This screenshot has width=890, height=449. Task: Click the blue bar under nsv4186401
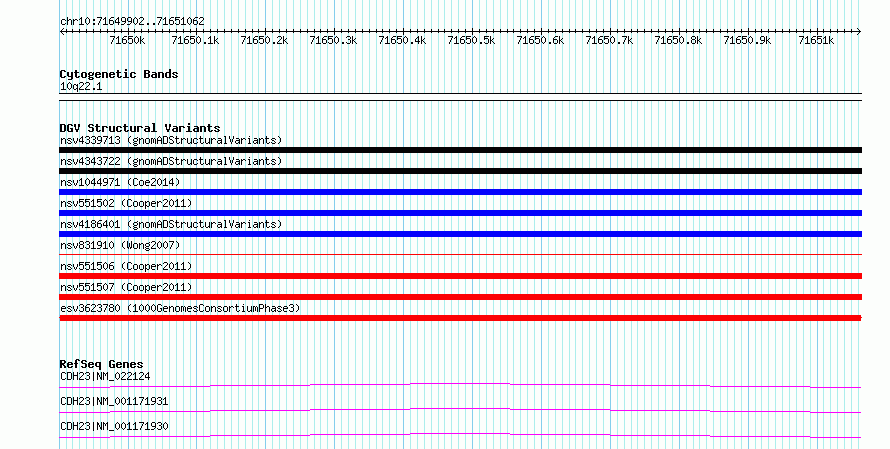coord(460,234)
